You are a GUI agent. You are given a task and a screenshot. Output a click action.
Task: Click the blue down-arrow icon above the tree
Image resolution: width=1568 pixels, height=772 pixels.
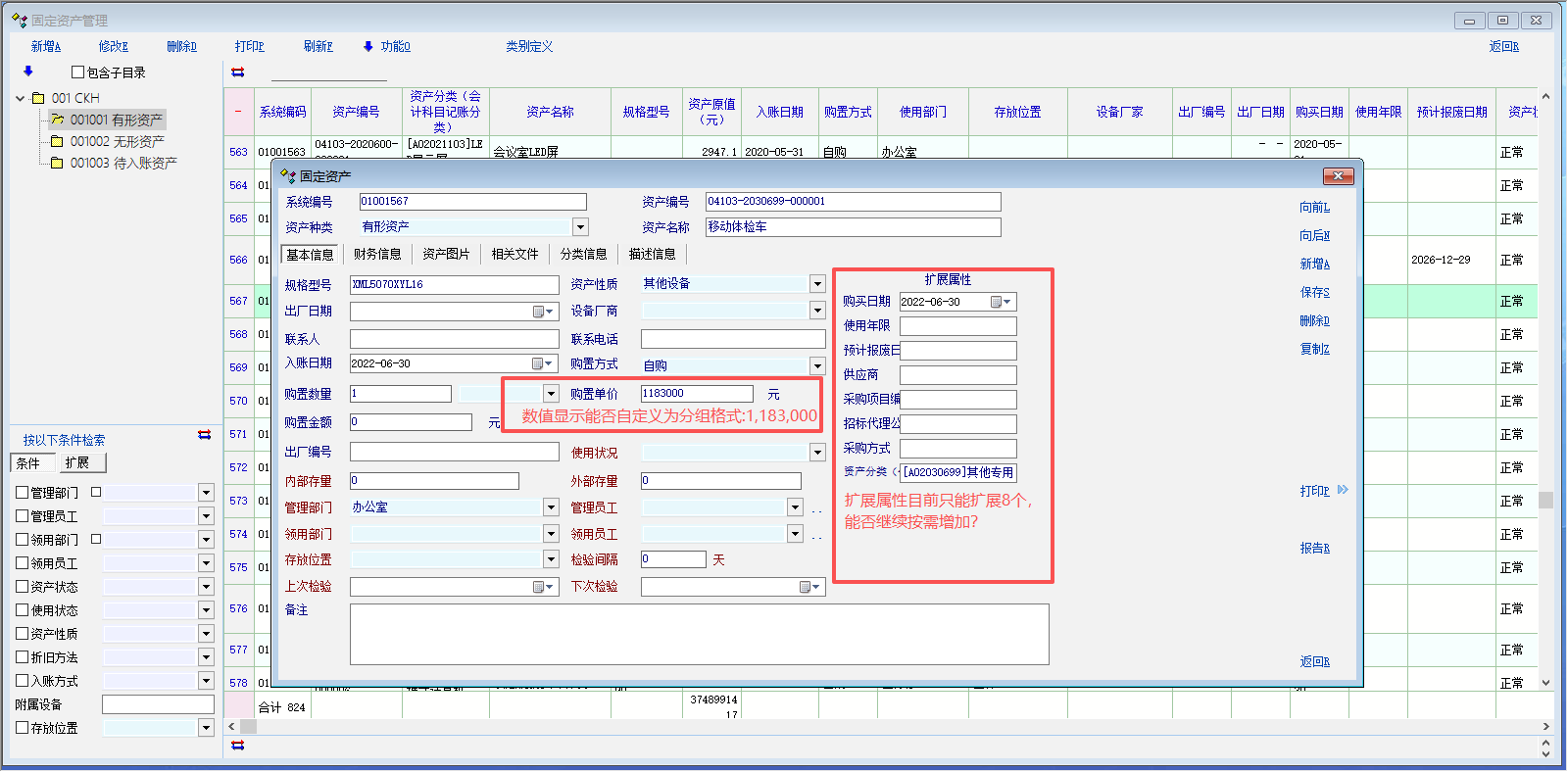[x=27, y=72]
